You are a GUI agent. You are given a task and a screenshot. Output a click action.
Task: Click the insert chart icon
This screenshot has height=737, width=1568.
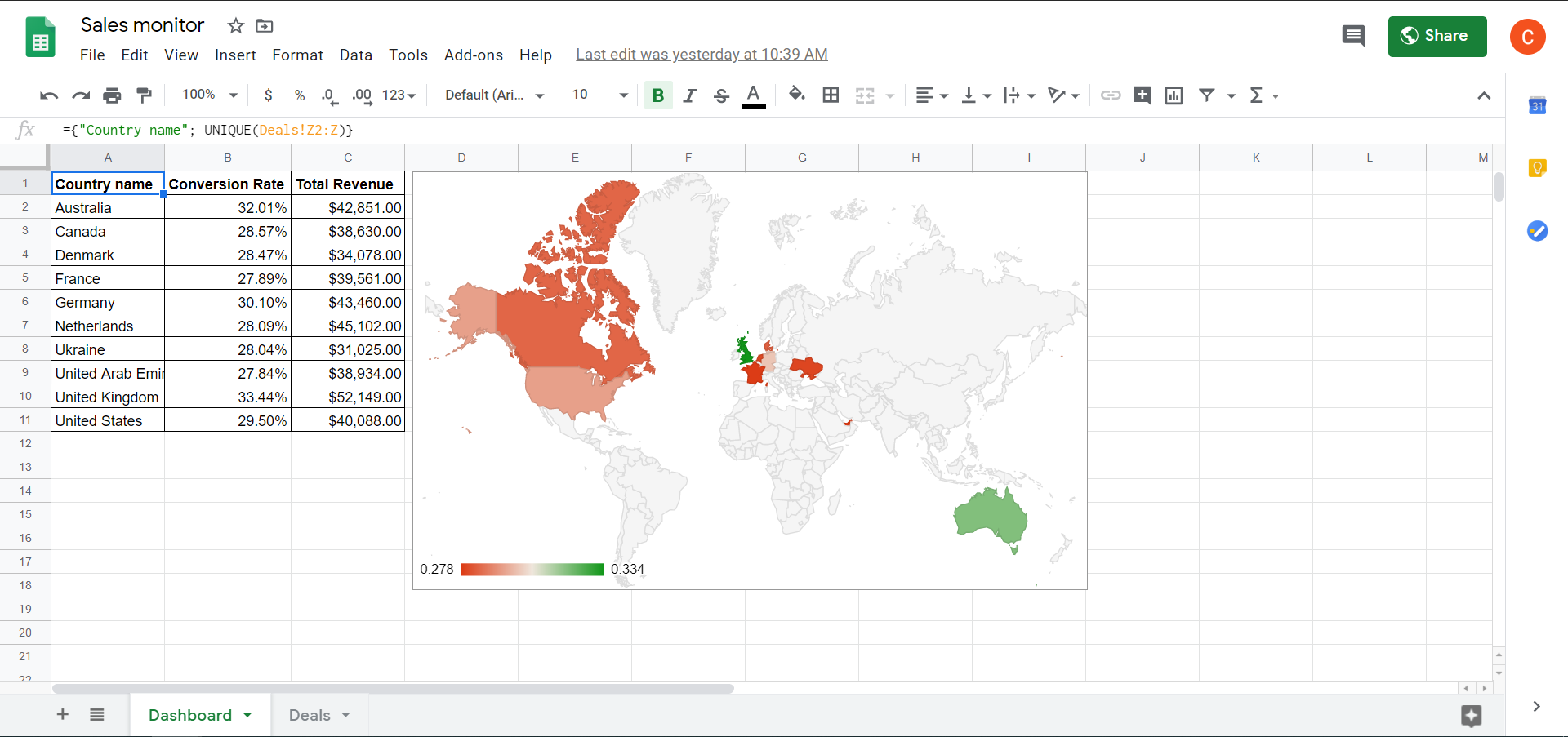[x=1174, y=95]
